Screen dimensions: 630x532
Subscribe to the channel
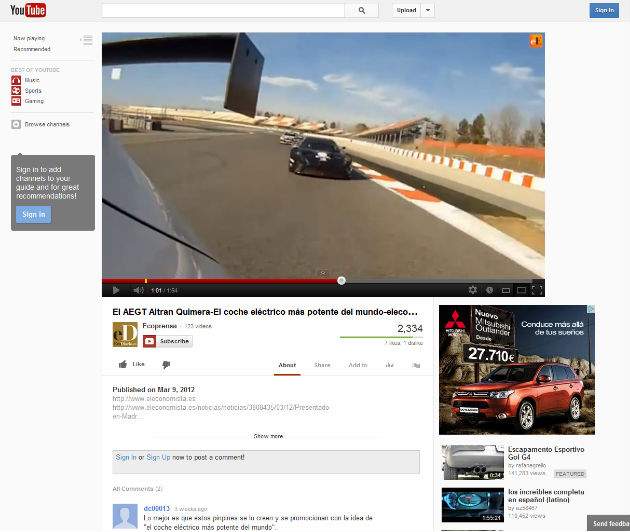(168, 341)
